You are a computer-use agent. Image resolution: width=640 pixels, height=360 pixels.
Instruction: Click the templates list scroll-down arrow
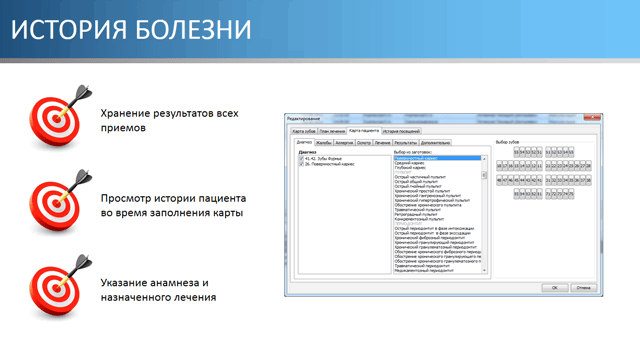(484, 270)
